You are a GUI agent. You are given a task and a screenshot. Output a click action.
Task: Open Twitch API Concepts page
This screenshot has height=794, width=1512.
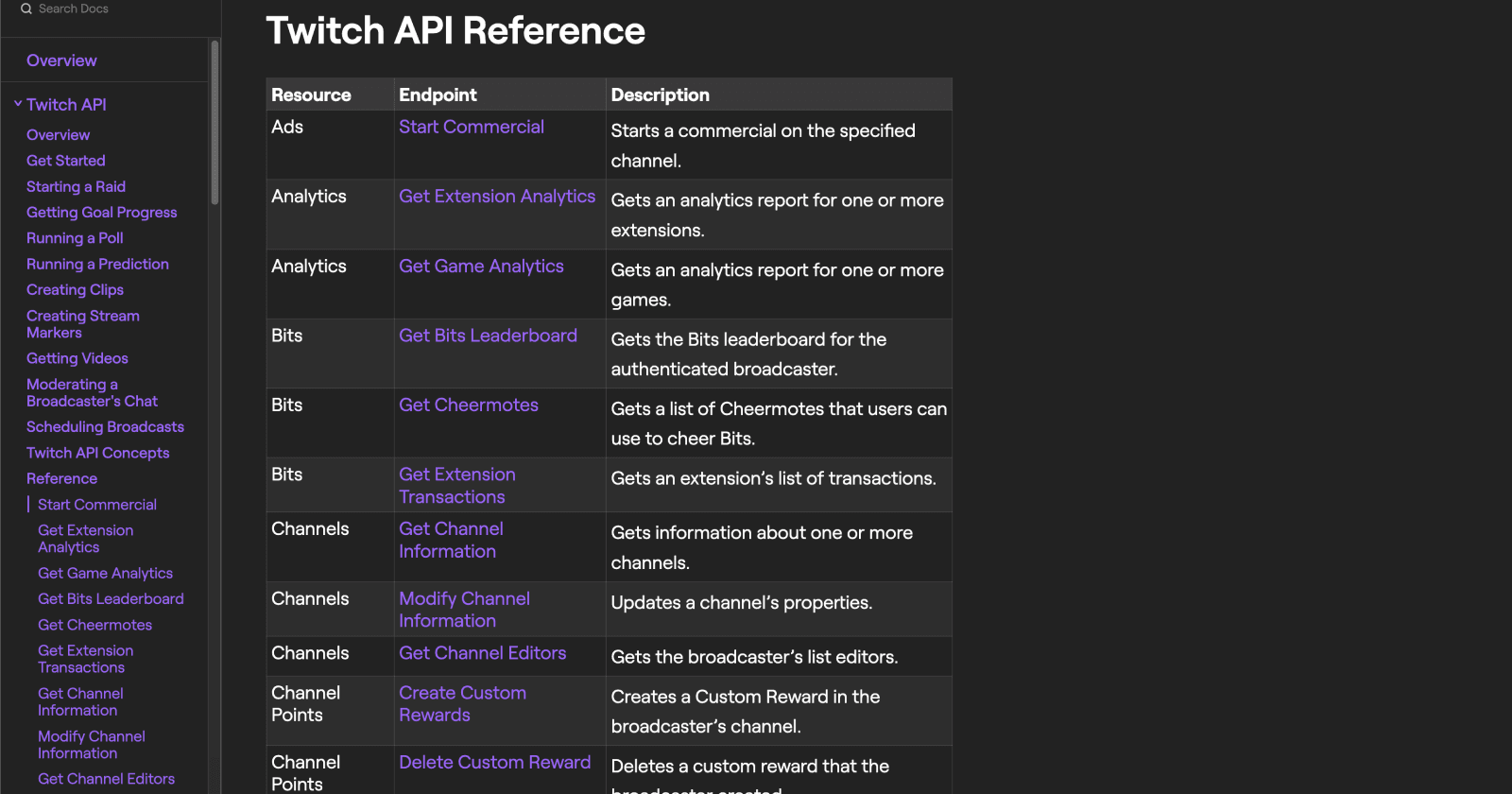tap(98, 453)
